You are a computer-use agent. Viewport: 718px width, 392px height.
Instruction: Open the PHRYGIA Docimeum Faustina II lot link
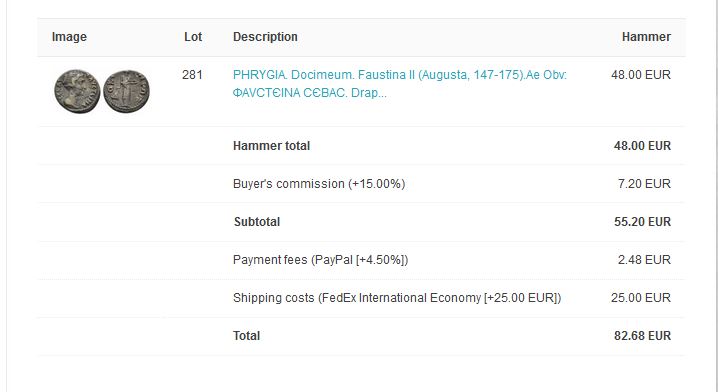(400, 84)
